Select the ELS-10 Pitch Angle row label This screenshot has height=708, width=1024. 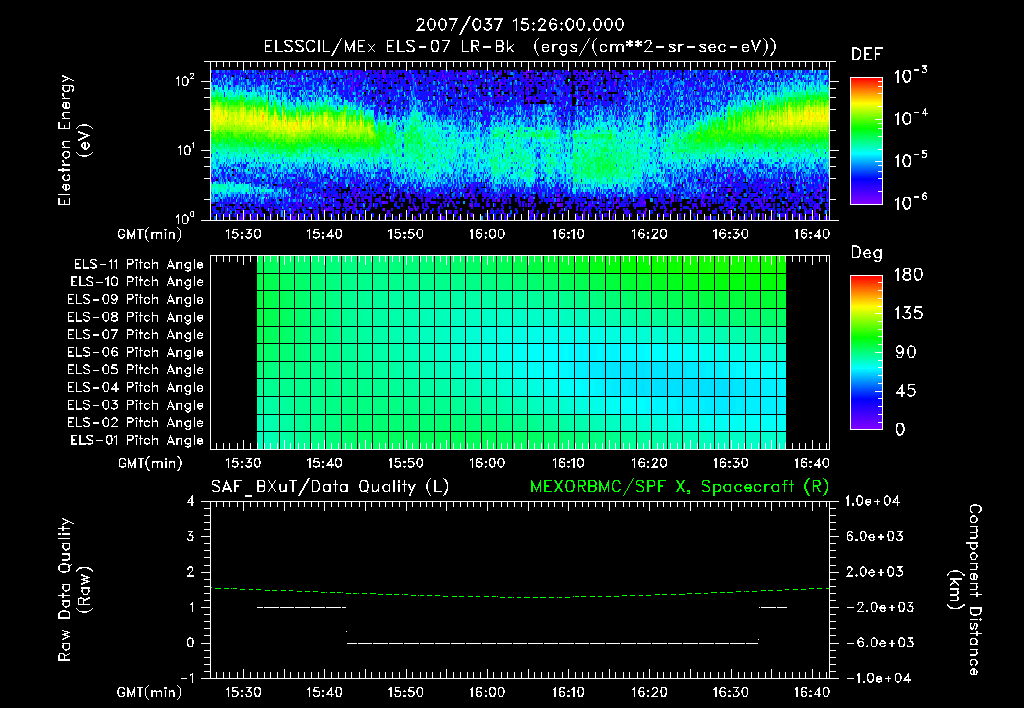(x=137, y=282)
